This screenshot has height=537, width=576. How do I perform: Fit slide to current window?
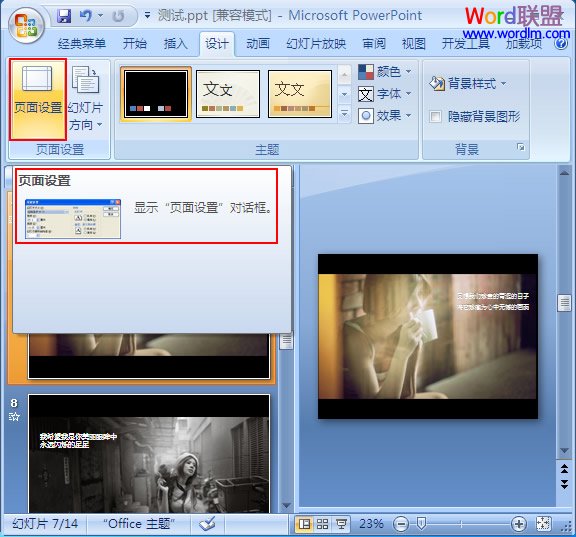[x=544, y=524]
